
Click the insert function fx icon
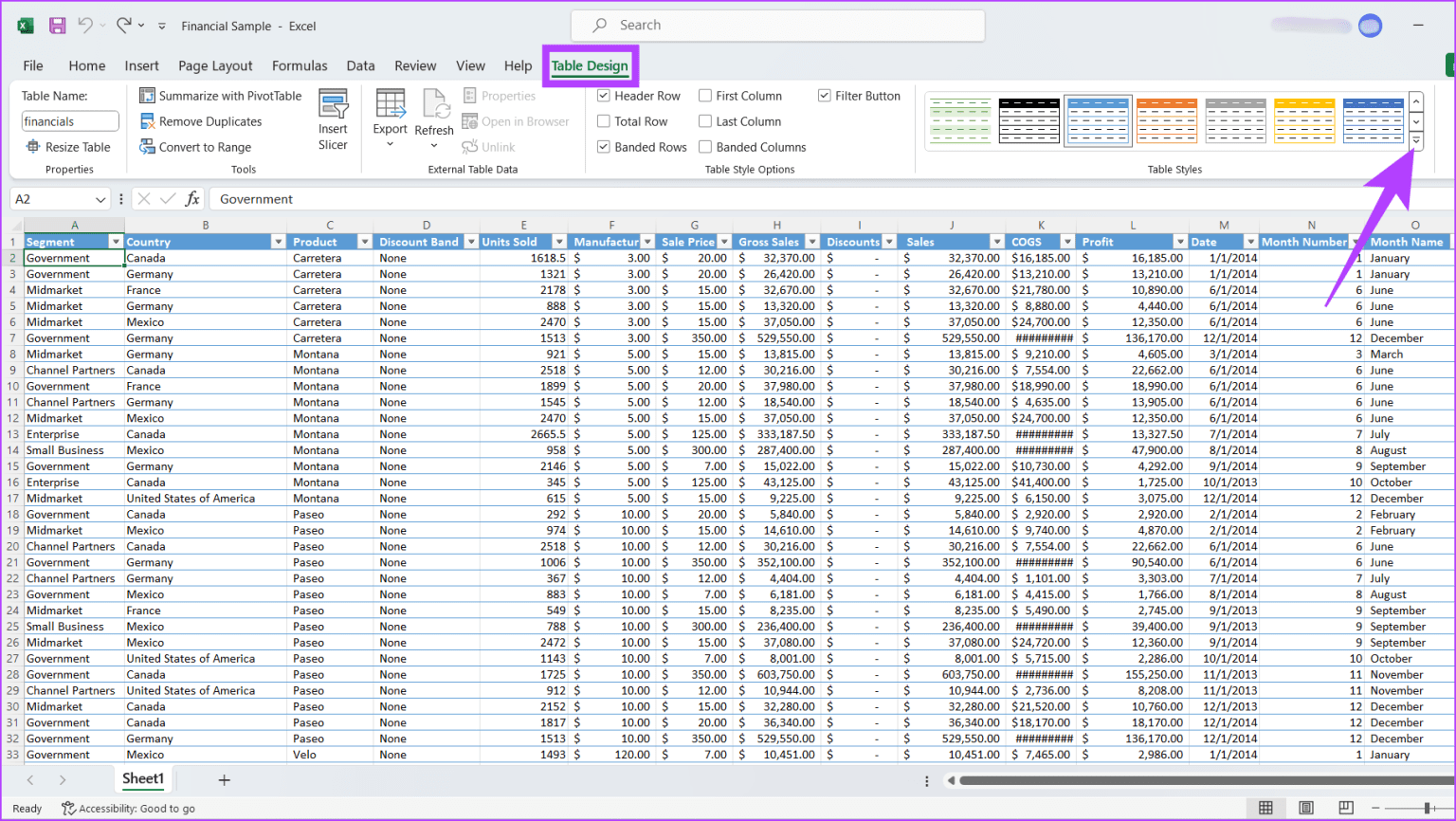pyautogui.click(x=192, y=199)
